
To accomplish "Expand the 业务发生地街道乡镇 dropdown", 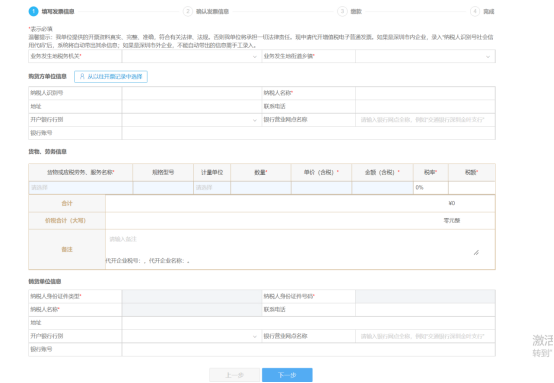I will coord(425,56).
